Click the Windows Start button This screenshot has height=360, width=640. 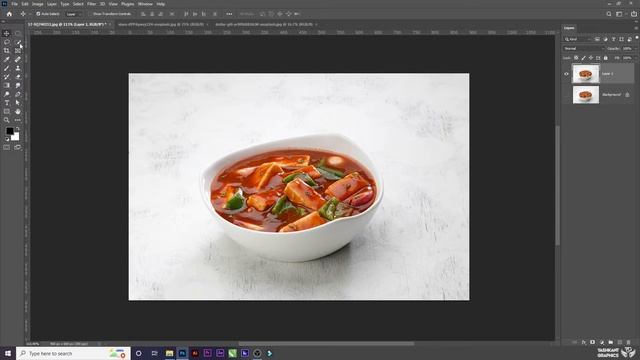pyautogui.click(x=8, y=353)
